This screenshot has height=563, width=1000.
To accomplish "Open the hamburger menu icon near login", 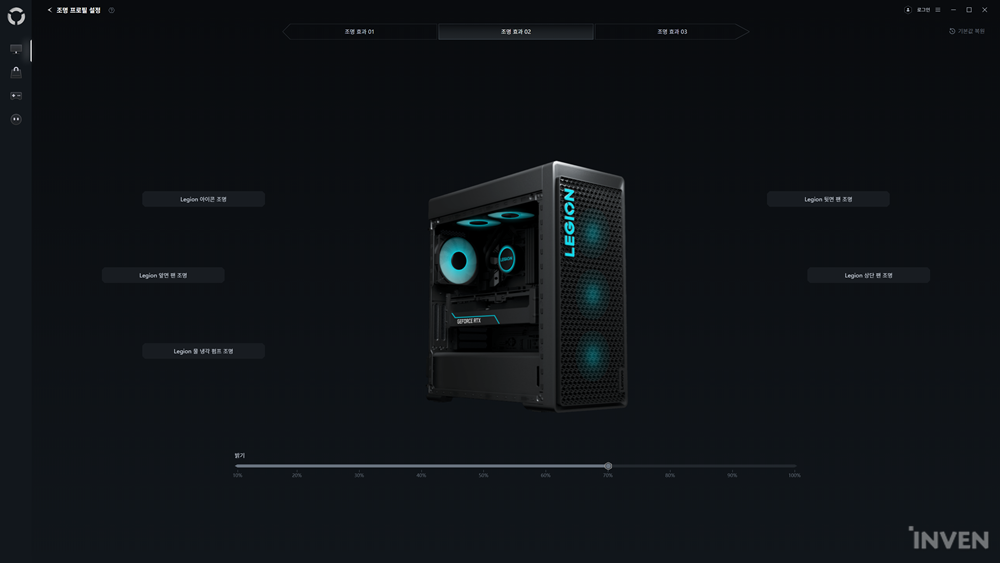I will (x=938, y=10).
